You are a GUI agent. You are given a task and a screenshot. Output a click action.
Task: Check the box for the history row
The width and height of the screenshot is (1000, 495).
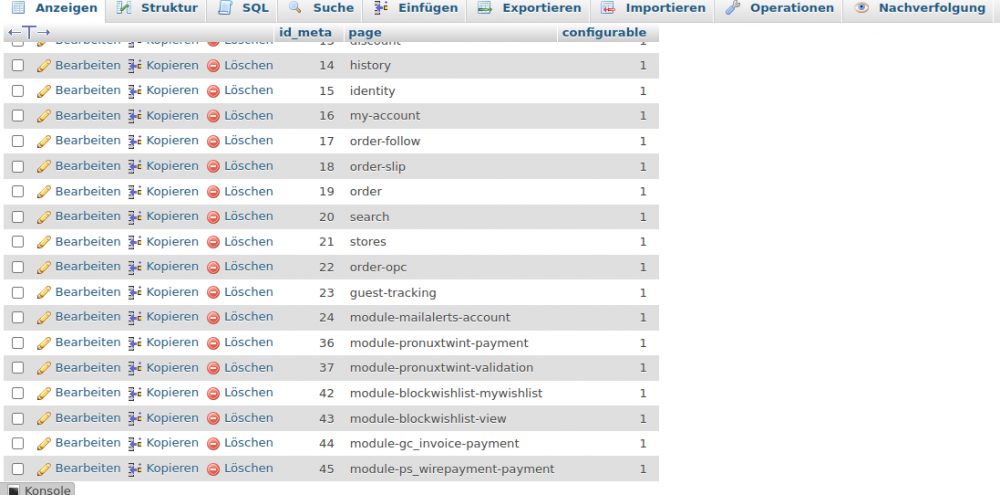[x=18, y=65]
